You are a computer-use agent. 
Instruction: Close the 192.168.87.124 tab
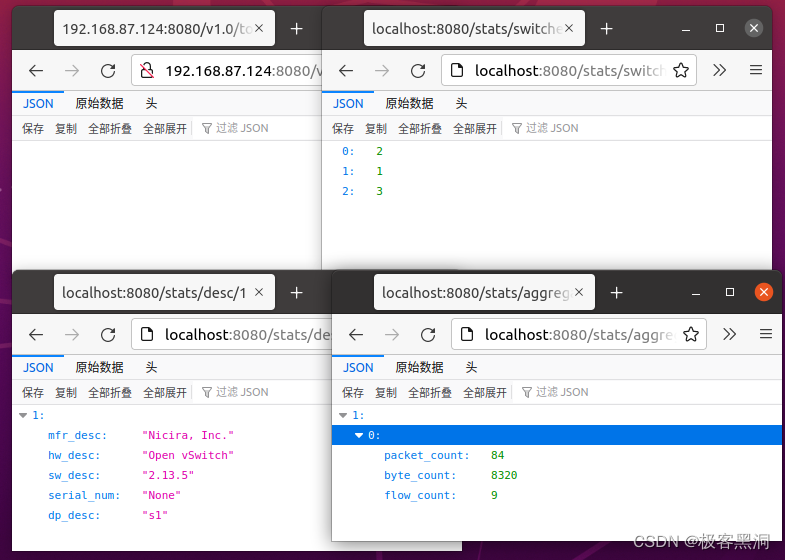click(259, 28)
